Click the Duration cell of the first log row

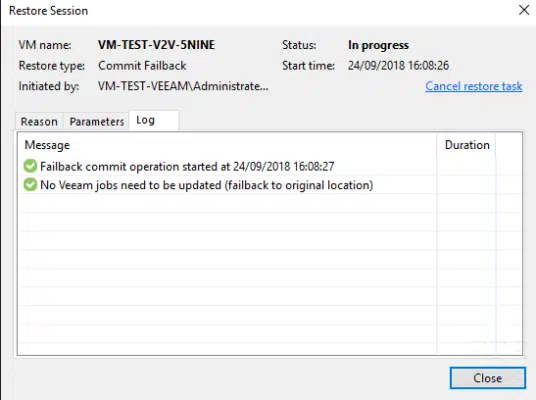466,166
